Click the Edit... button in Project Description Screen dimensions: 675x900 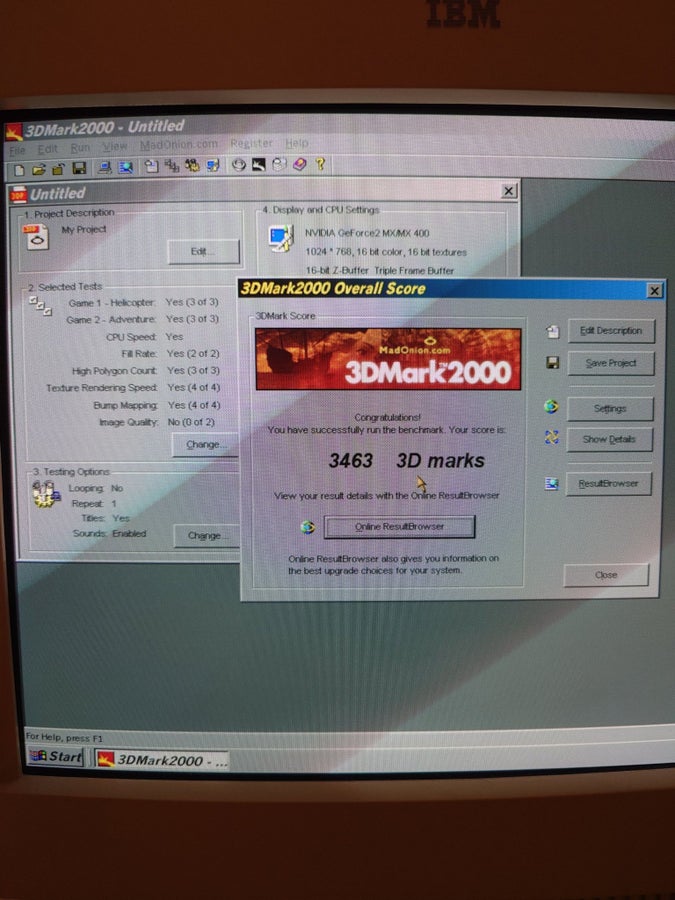click(203, 251)
